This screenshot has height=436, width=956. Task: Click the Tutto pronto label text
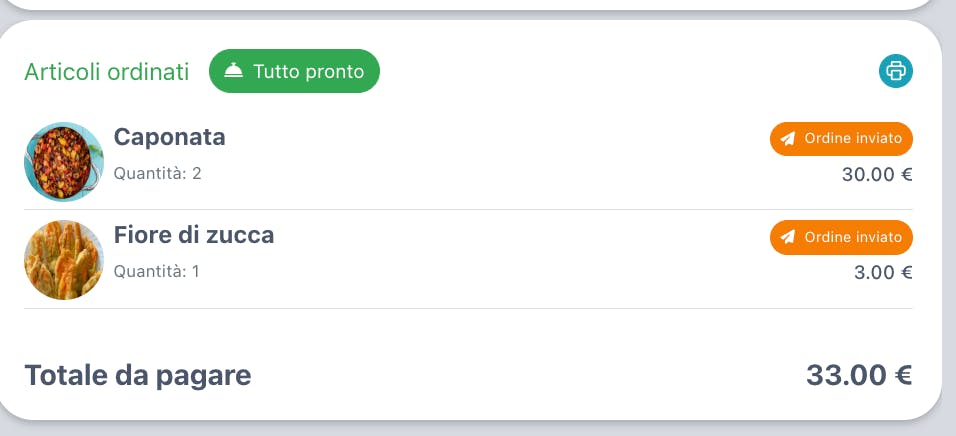pos(309,71)
